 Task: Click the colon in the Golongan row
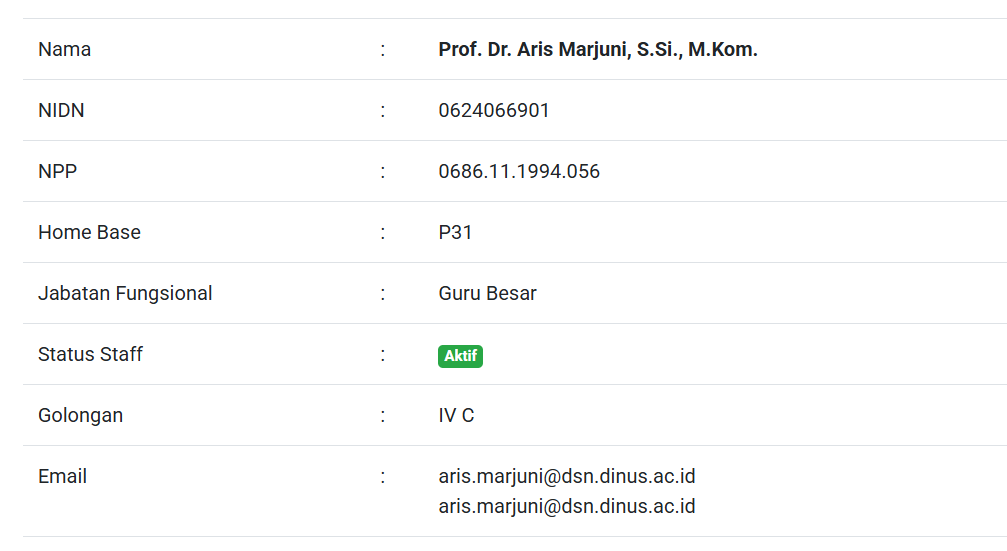tap(382, 415)
